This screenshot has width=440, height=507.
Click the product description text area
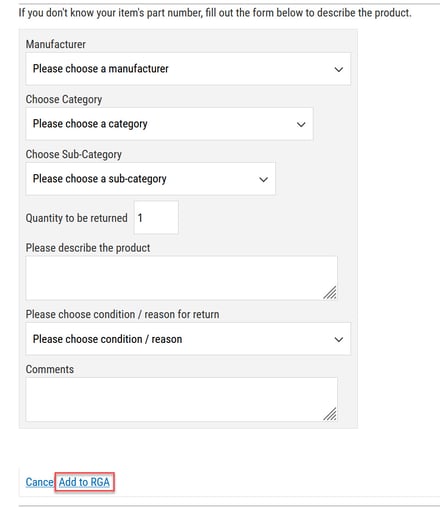182,278
